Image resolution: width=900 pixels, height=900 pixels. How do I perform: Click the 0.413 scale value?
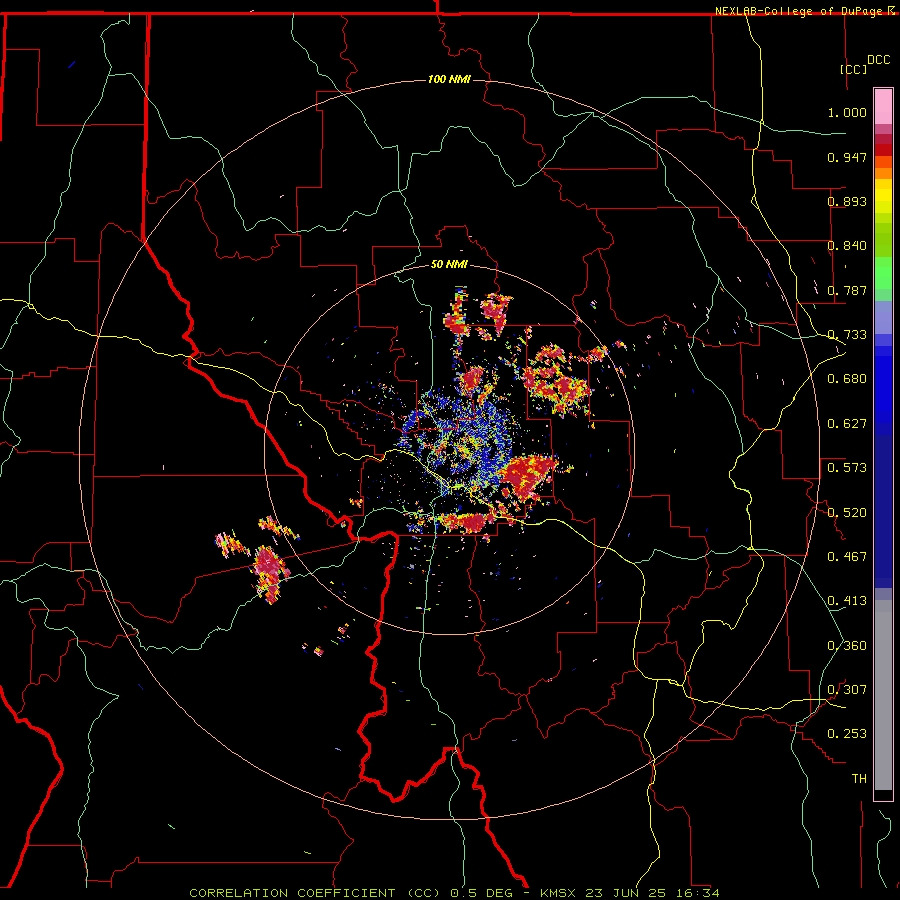847,601
